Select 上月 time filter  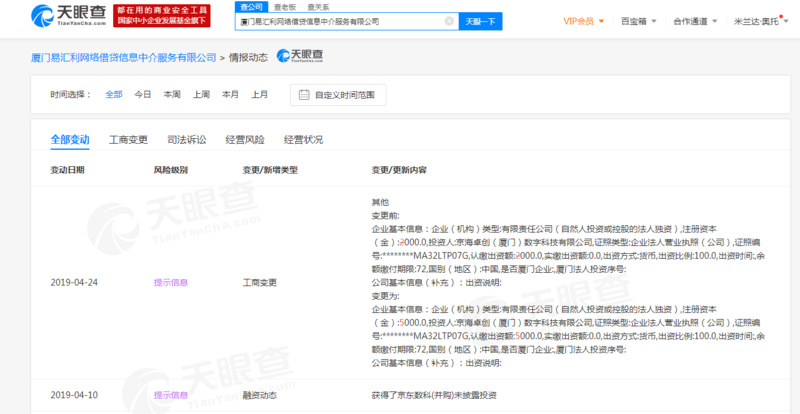pos(259,94)
